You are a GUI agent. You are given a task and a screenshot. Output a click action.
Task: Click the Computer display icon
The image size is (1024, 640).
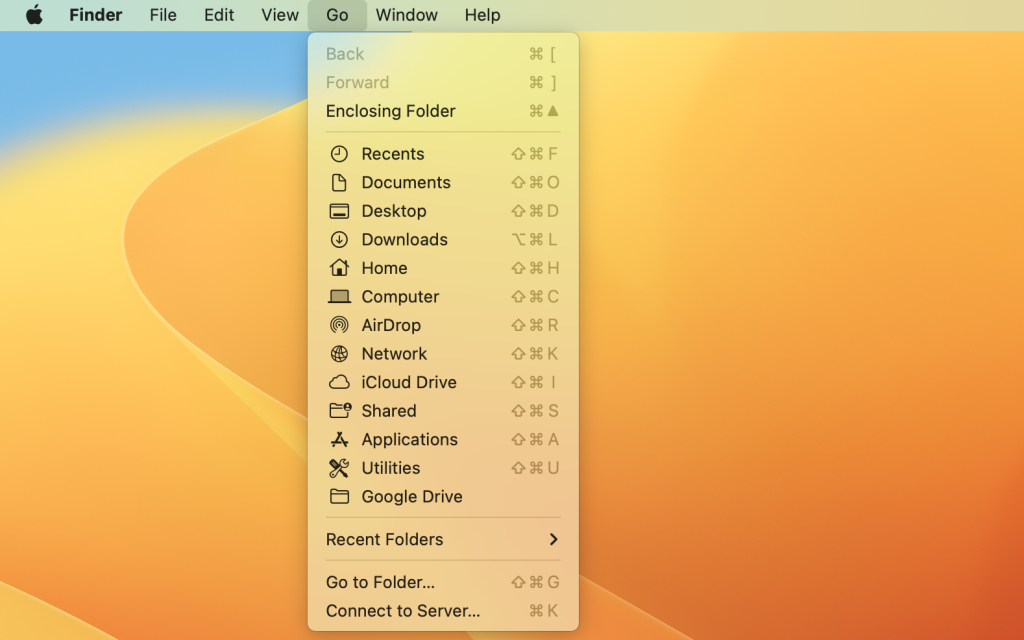[339, 296]
